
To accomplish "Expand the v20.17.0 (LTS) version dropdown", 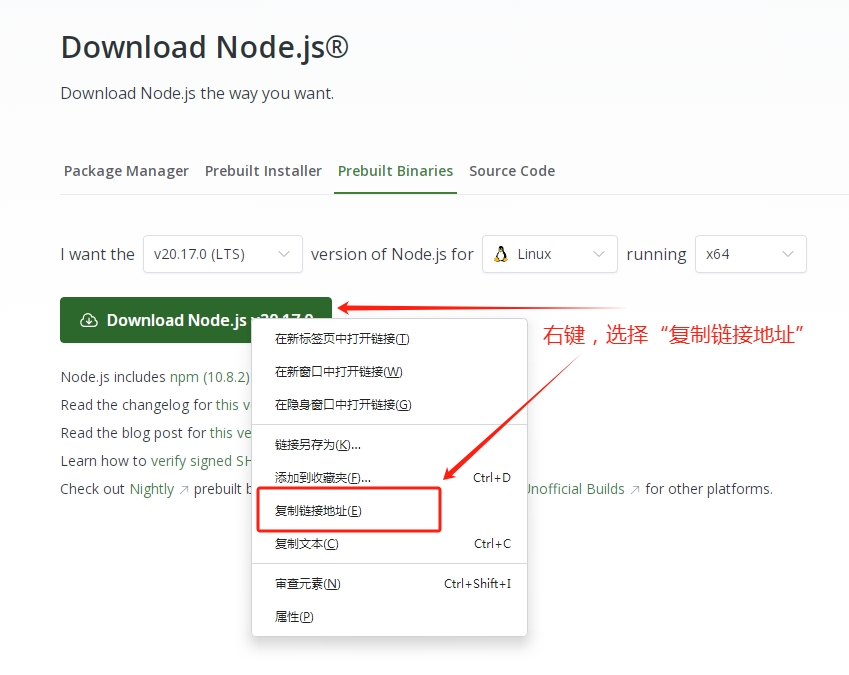I will 222,254.
